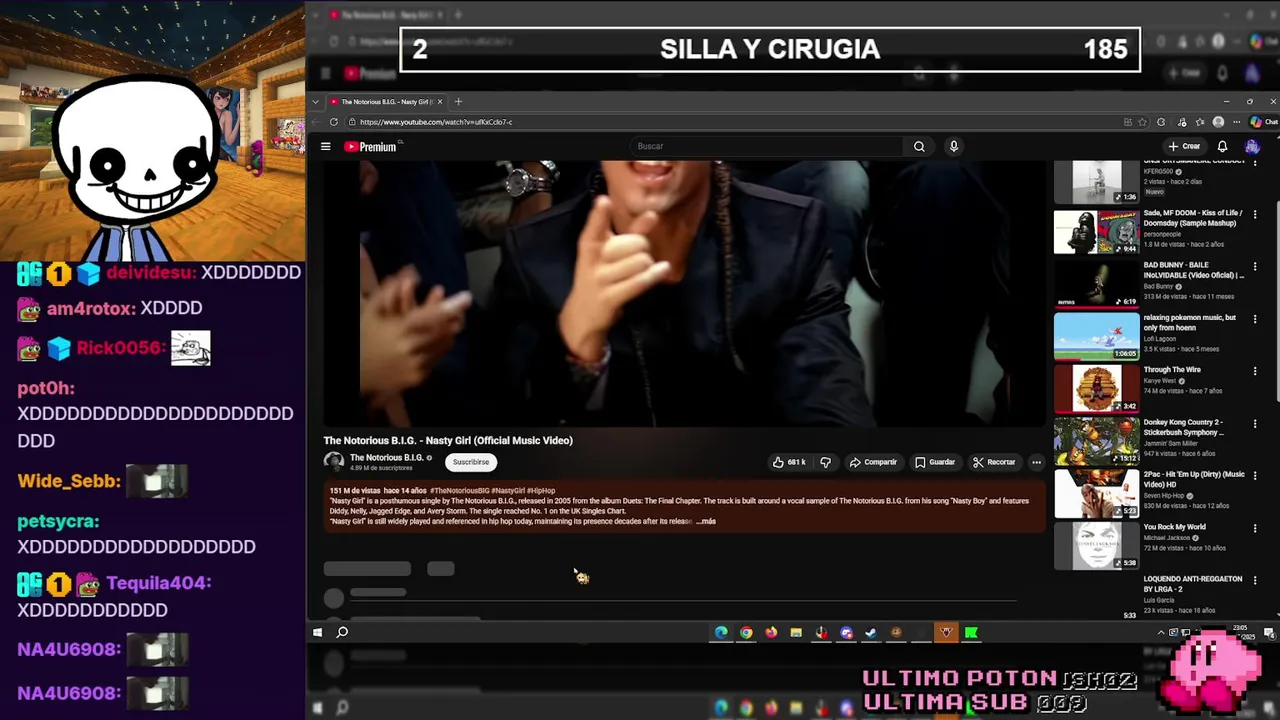Open the green app on the taskbar
1280x720 pixels.
971,632
